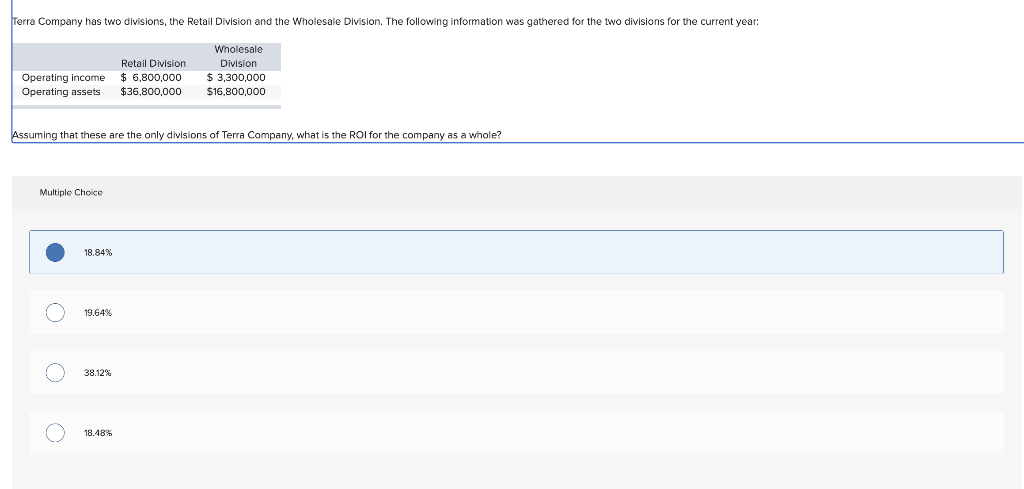The image size is (1024, 489).
Task: Click the $16,800,000 wholesale assets value
Action: [x=236, y=92]
